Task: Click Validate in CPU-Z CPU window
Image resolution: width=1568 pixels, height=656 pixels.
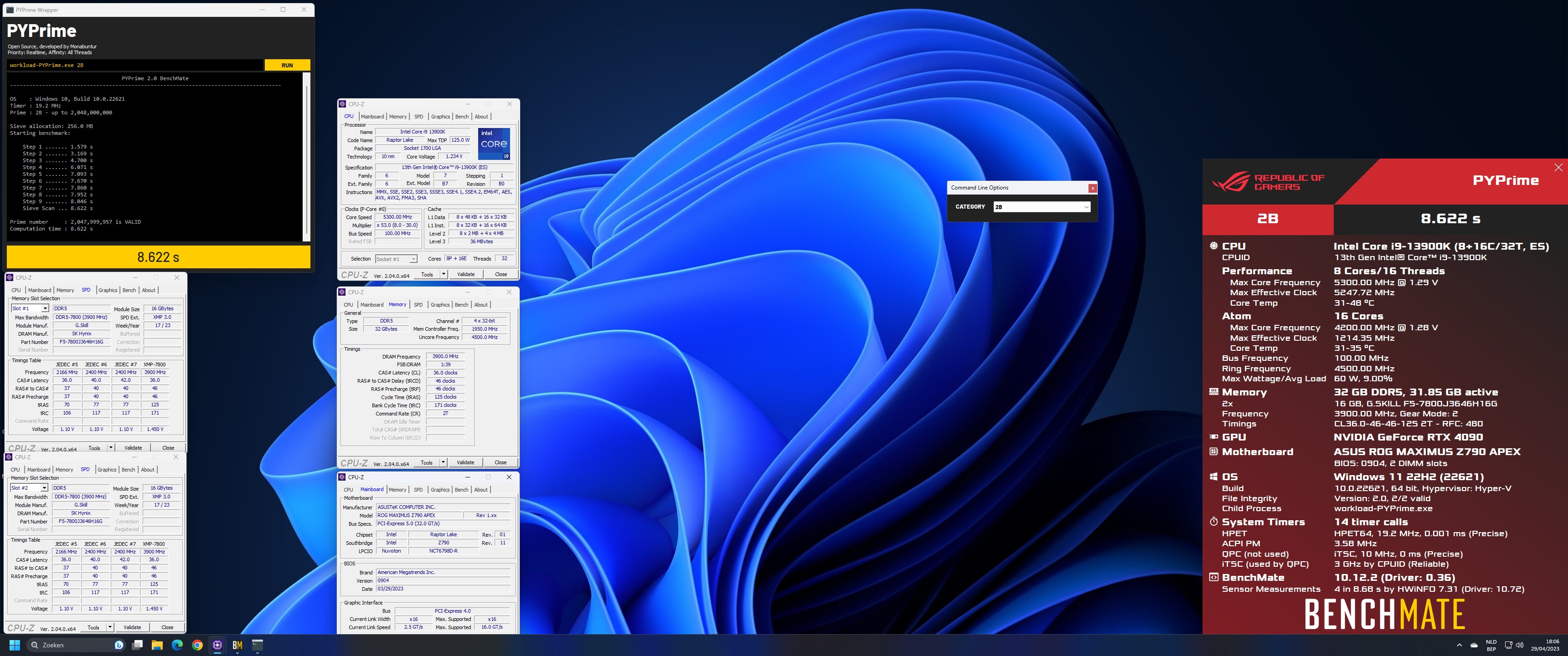Action: [466, 274]
